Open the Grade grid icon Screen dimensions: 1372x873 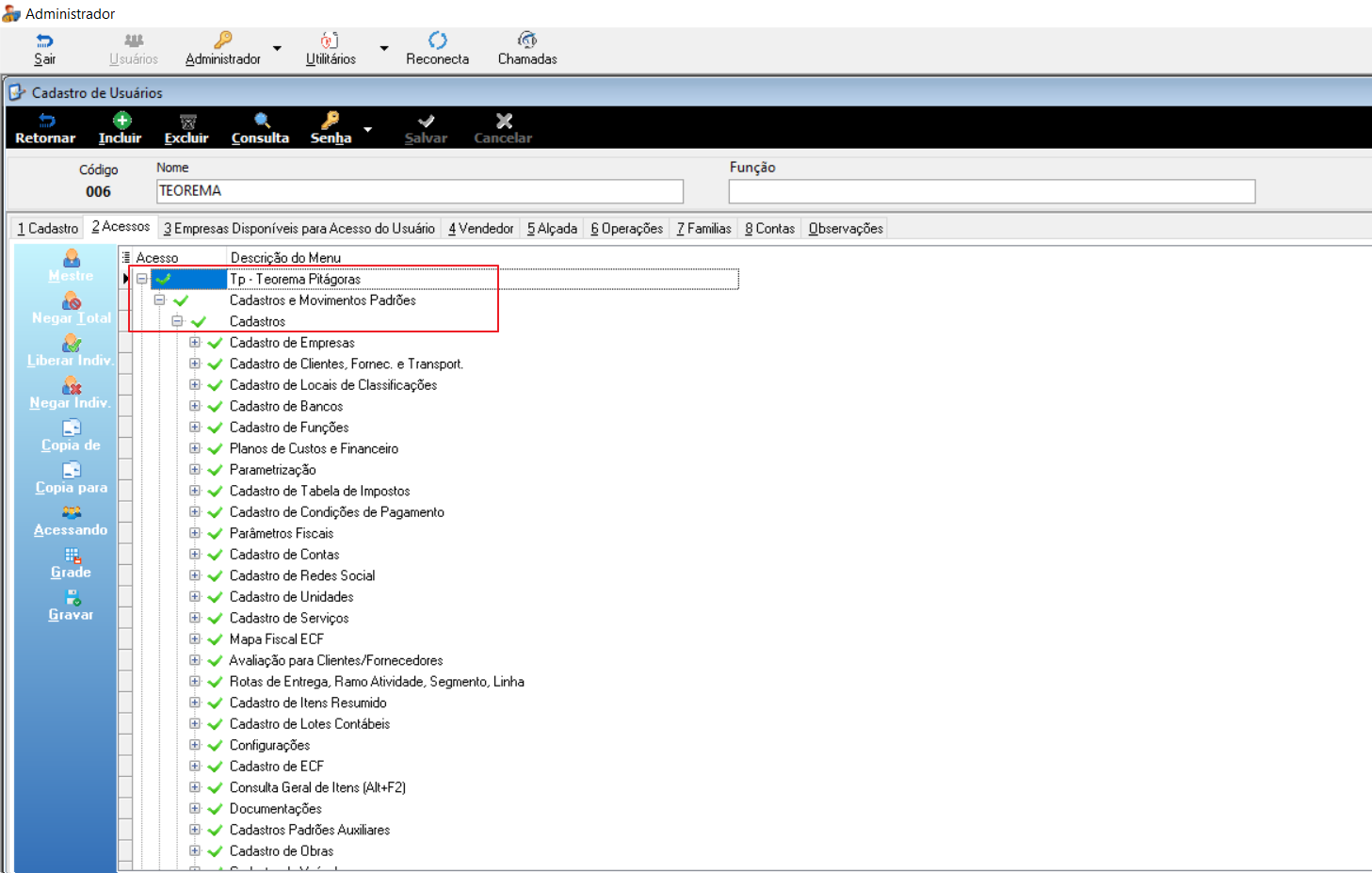coord(72,555)
